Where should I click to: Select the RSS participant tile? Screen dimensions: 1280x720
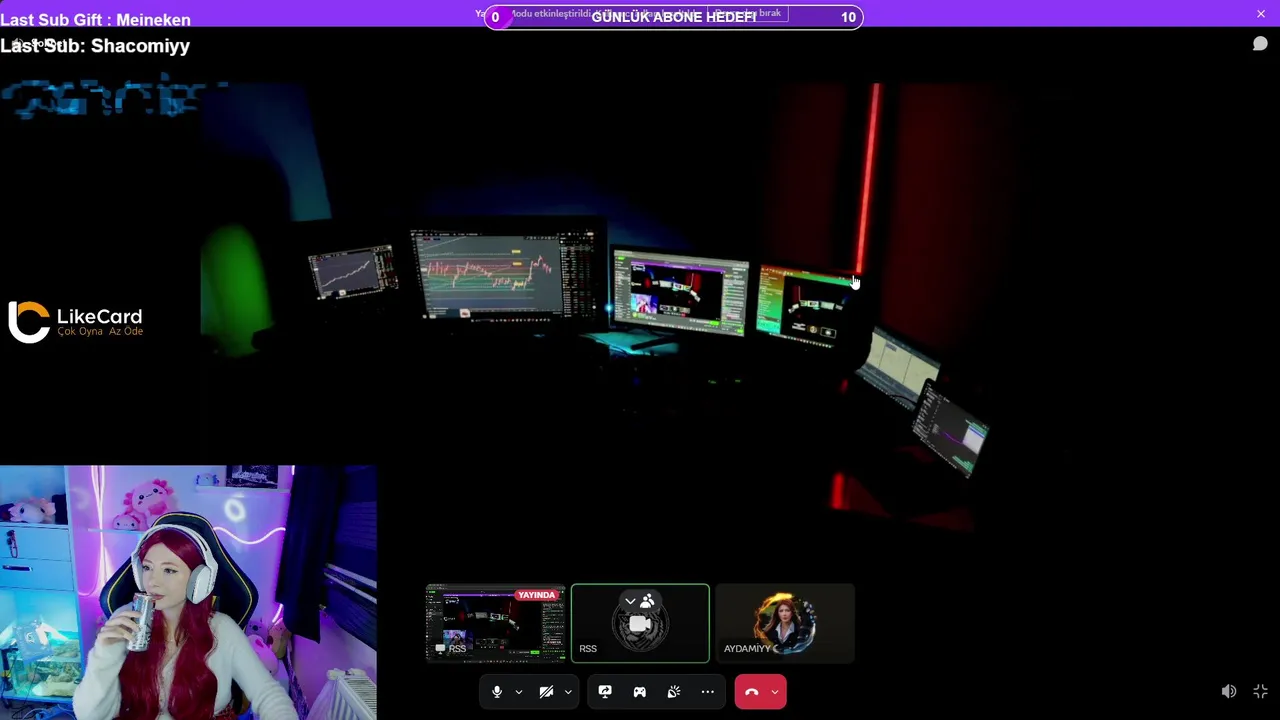(x=640, y=623)
